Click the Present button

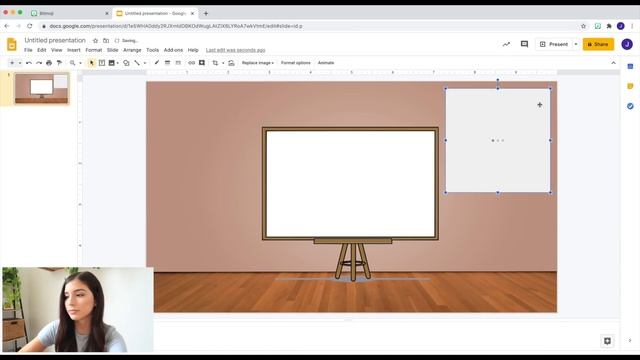554,44
